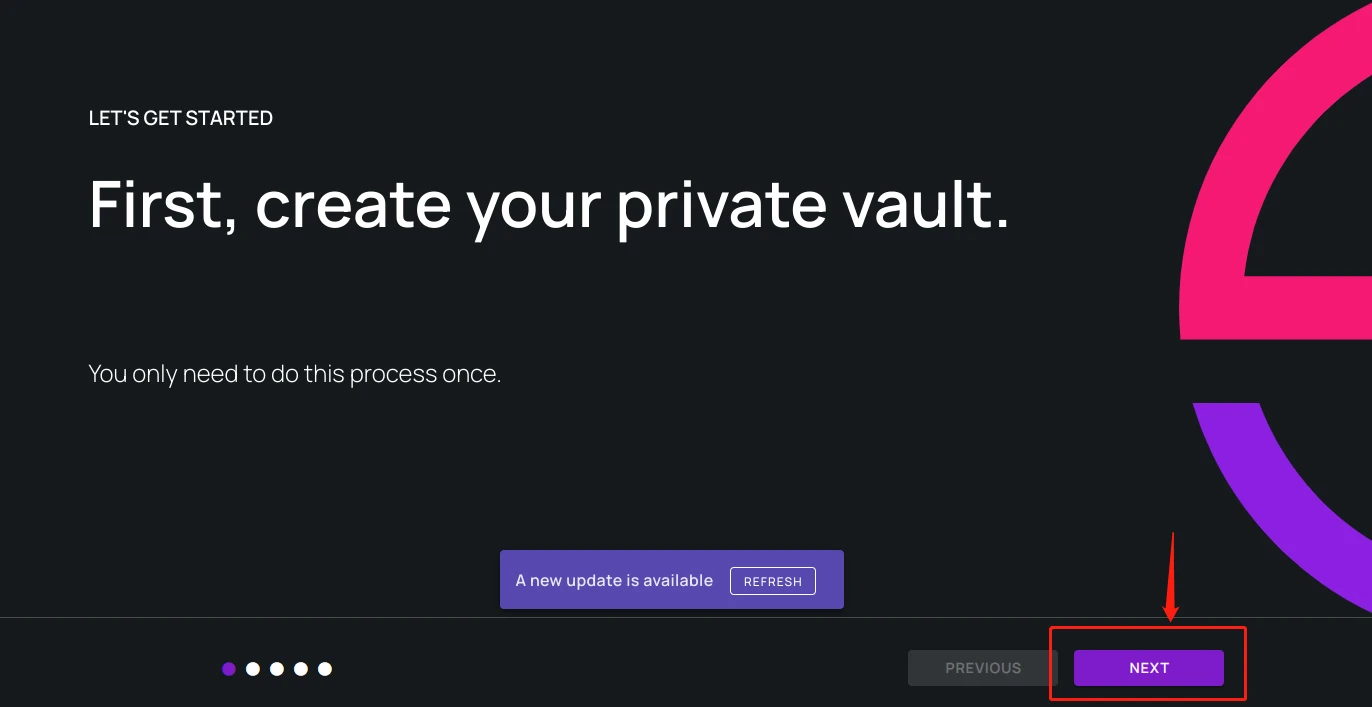
Task: Click the LET'S GET STARTED label
Action: [x=181, y=118]
